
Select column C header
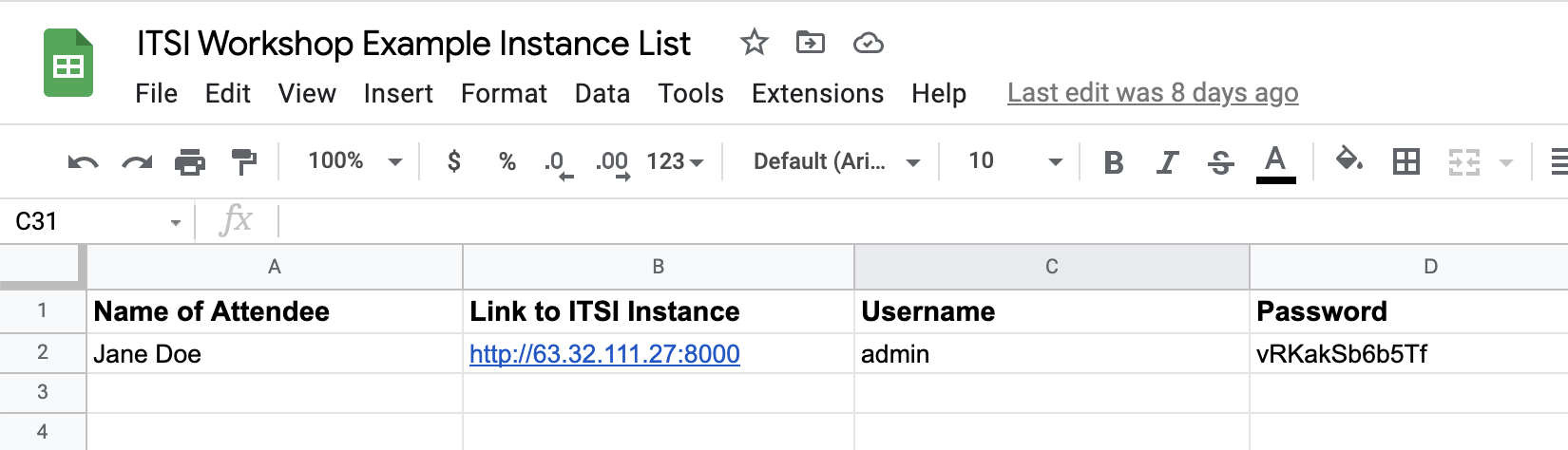pos(1052,267)
